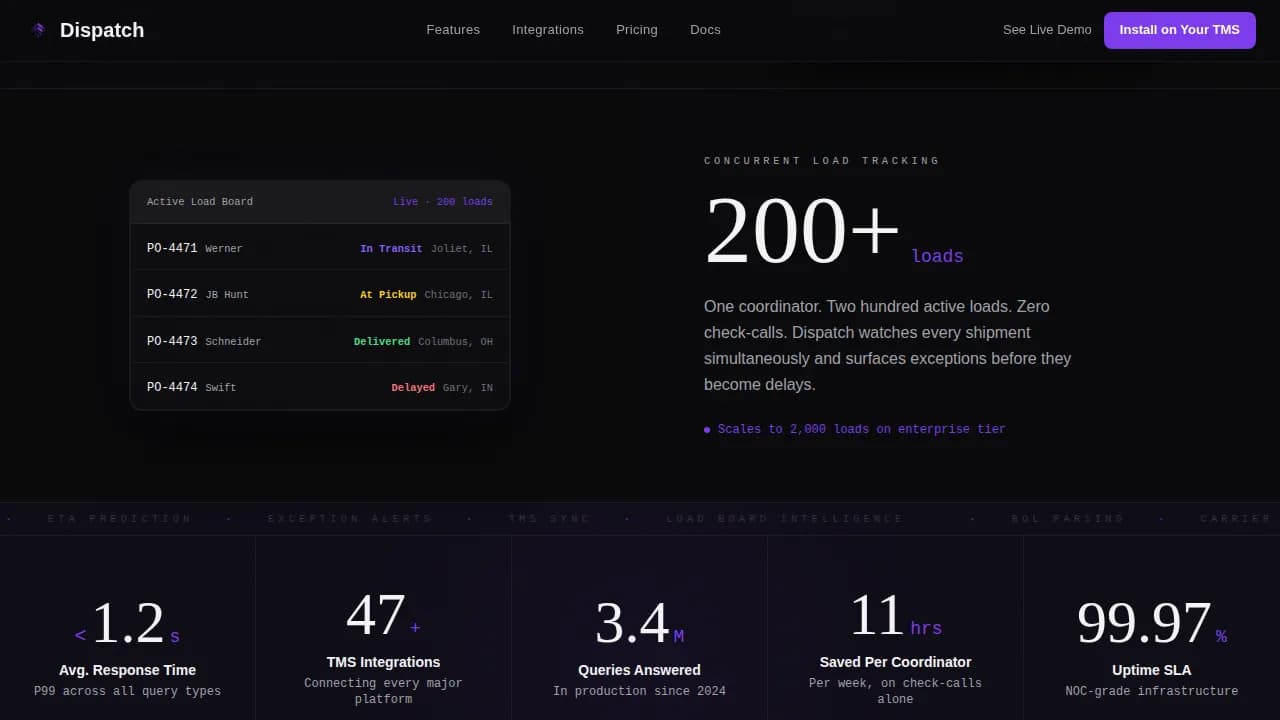The height and width of the screenshot is (720, 1280).
Task: Click the In Transit status label
Action: pos(391,249)
